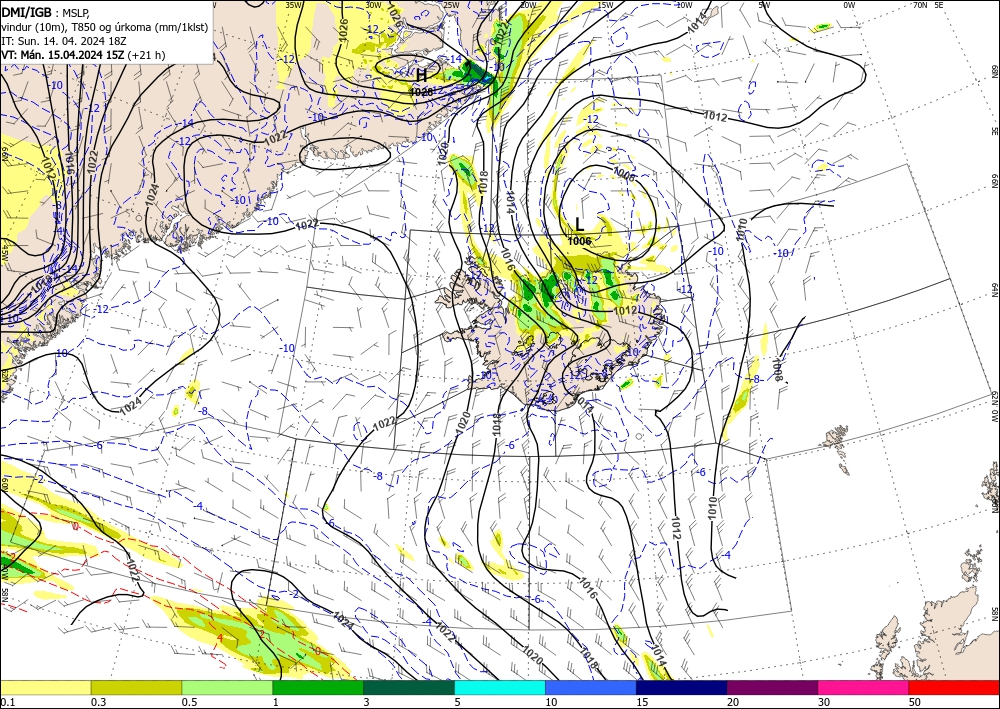The height and width of the screenshot is (709, 1000).
Task: Click the blue 10–15 legend swatch
Action: click(591, 687)
